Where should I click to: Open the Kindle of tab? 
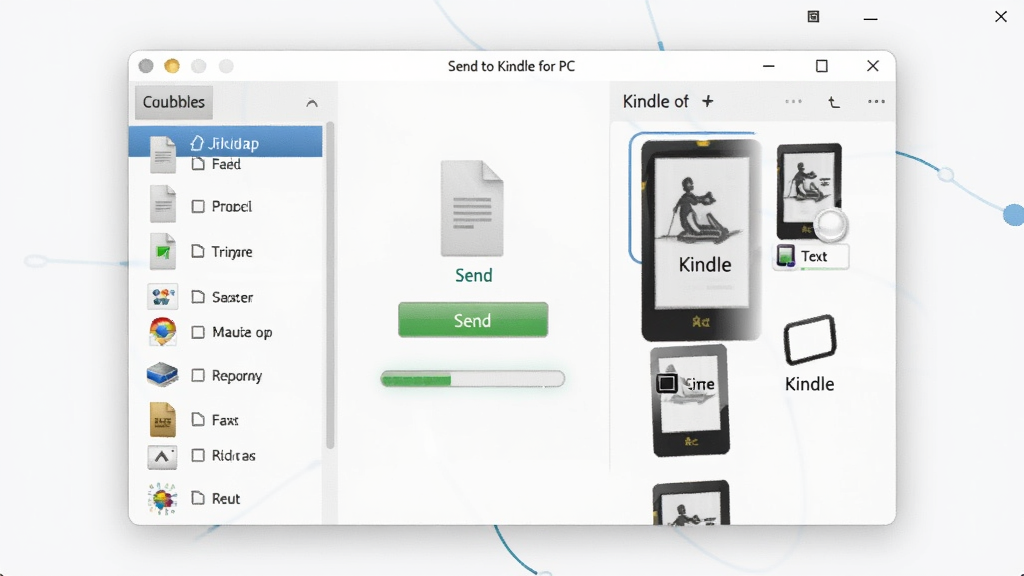[655, 101]
